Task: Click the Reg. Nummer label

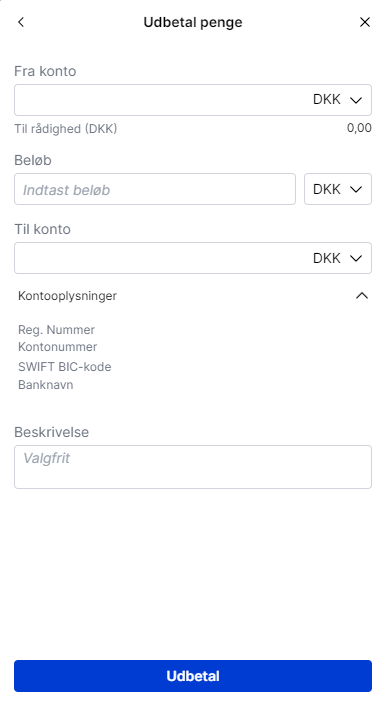Action: tap(56, 330)
